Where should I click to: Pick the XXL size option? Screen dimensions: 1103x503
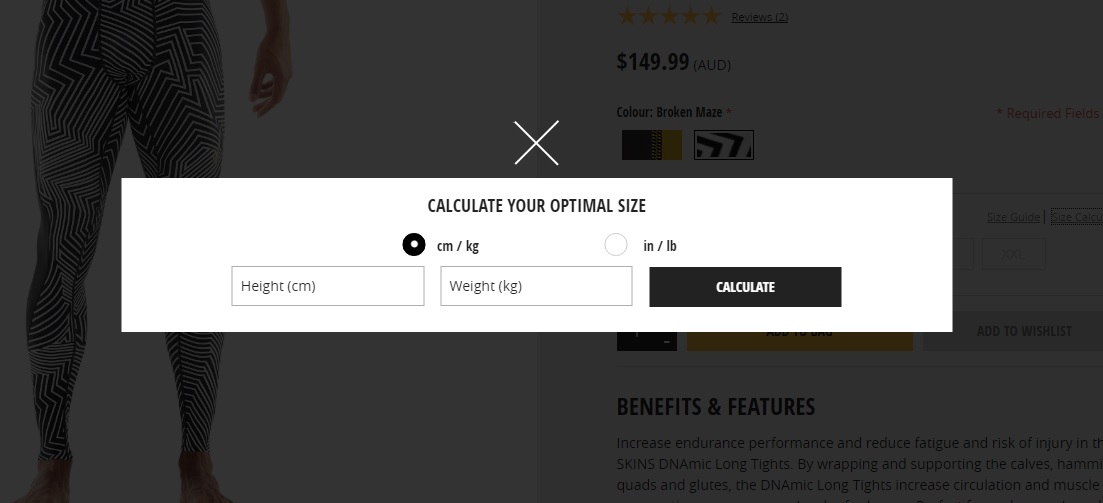click(1013, 254)
